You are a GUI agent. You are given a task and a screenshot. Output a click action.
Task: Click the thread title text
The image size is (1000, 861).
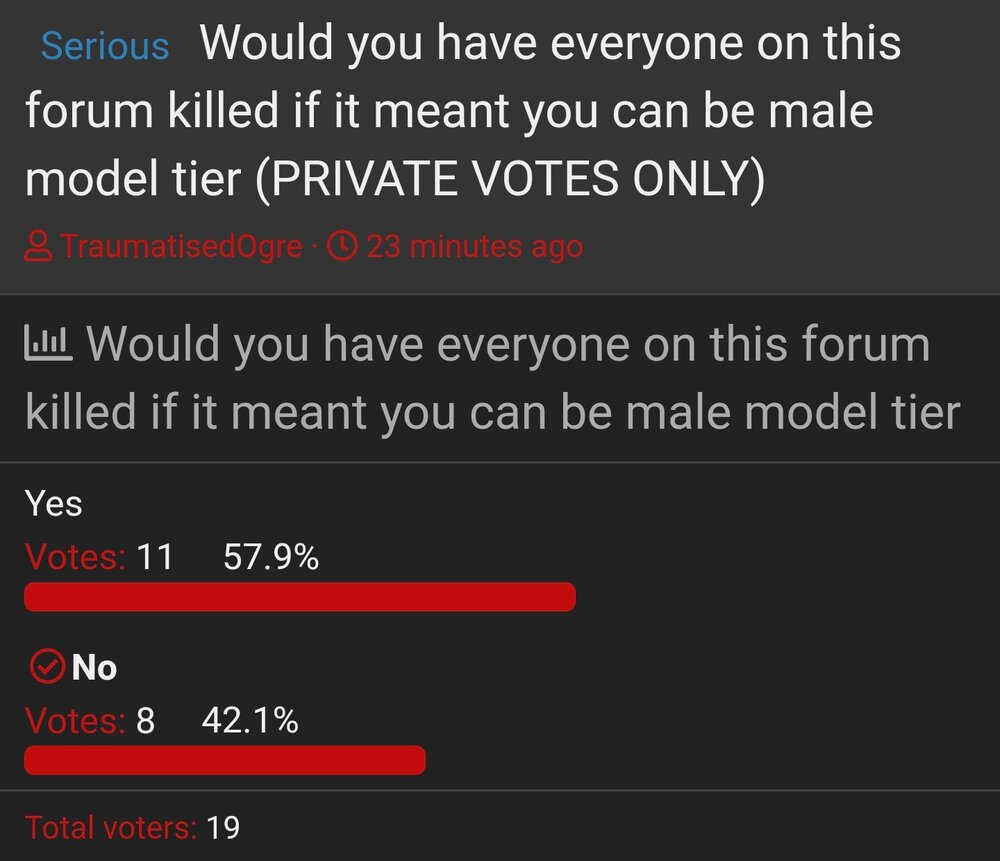(x=463, y=110)
